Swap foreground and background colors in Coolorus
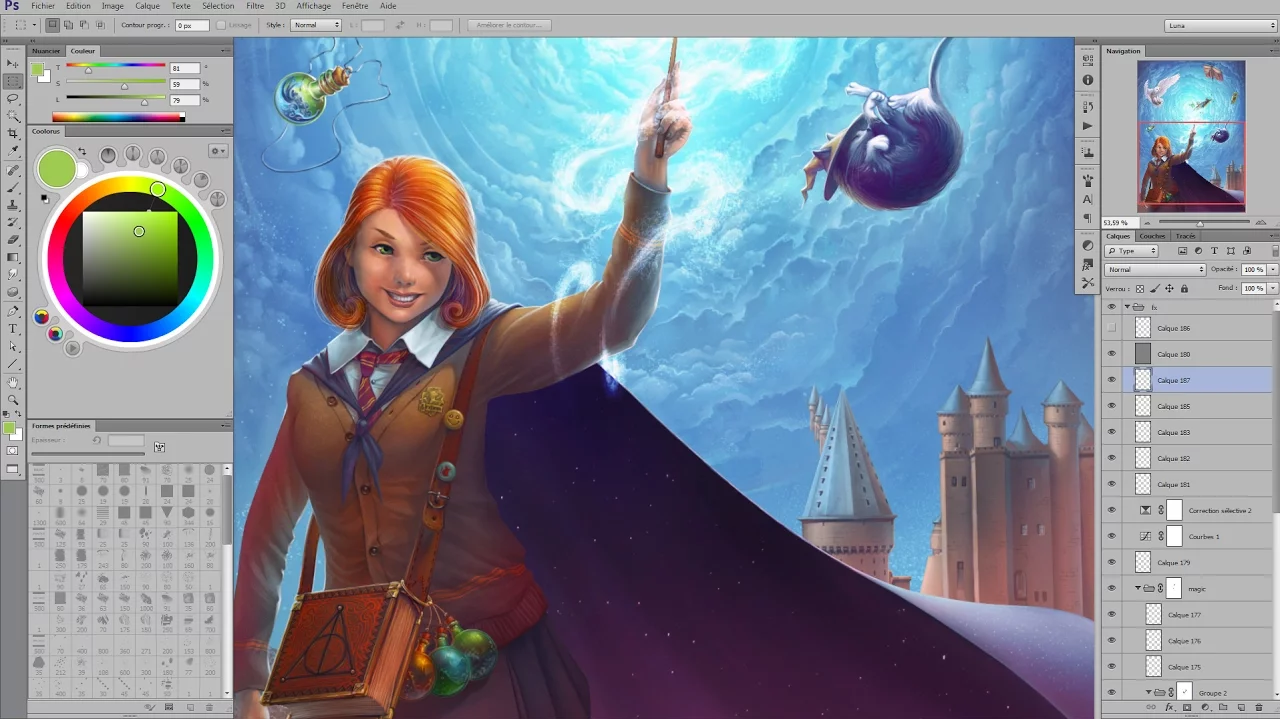This screenshot has width=1280, height=720. pyautogui.click(x=82, y=152)
